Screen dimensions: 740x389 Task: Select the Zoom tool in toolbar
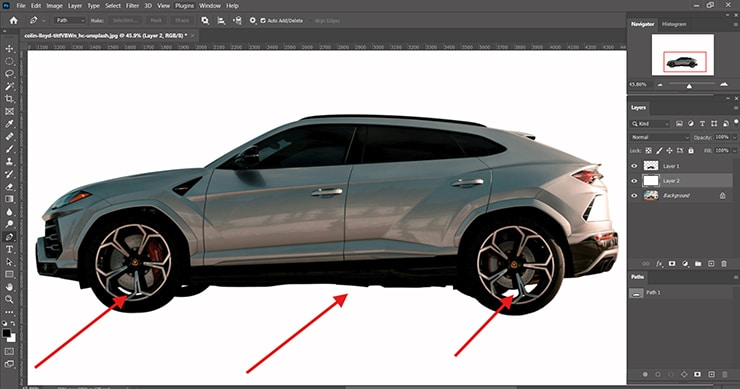pyautogui.click(x=9, y=299)
